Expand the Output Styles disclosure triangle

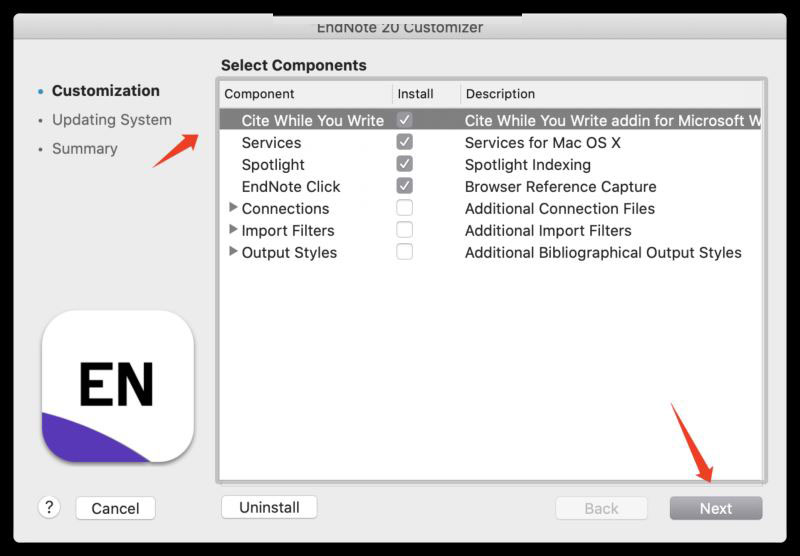233,251
